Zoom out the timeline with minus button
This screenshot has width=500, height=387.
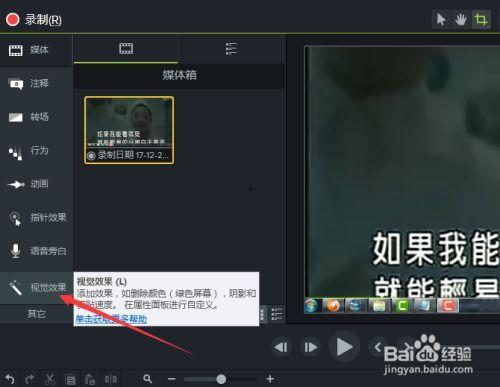[172, 379]
